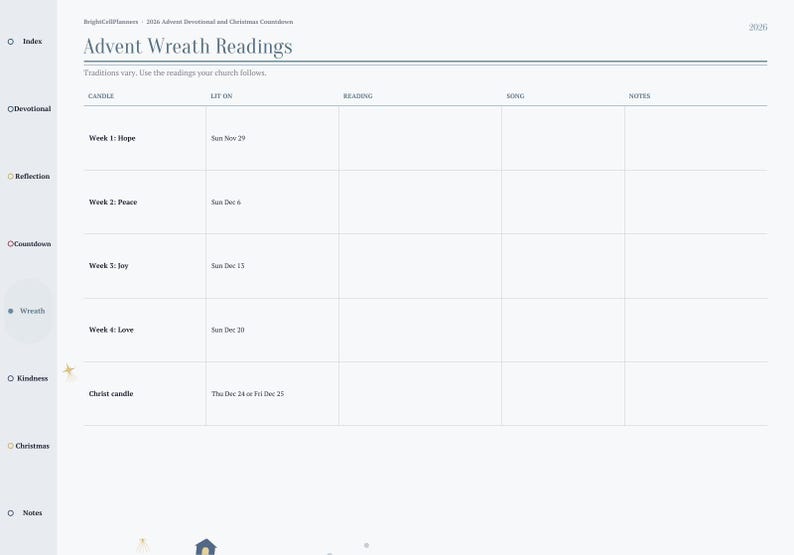This screenshot has width=794, height=555.
Task: Click the Reading field for Week 2: Peace
Action: pyautogui.click(x=420, y=202)
